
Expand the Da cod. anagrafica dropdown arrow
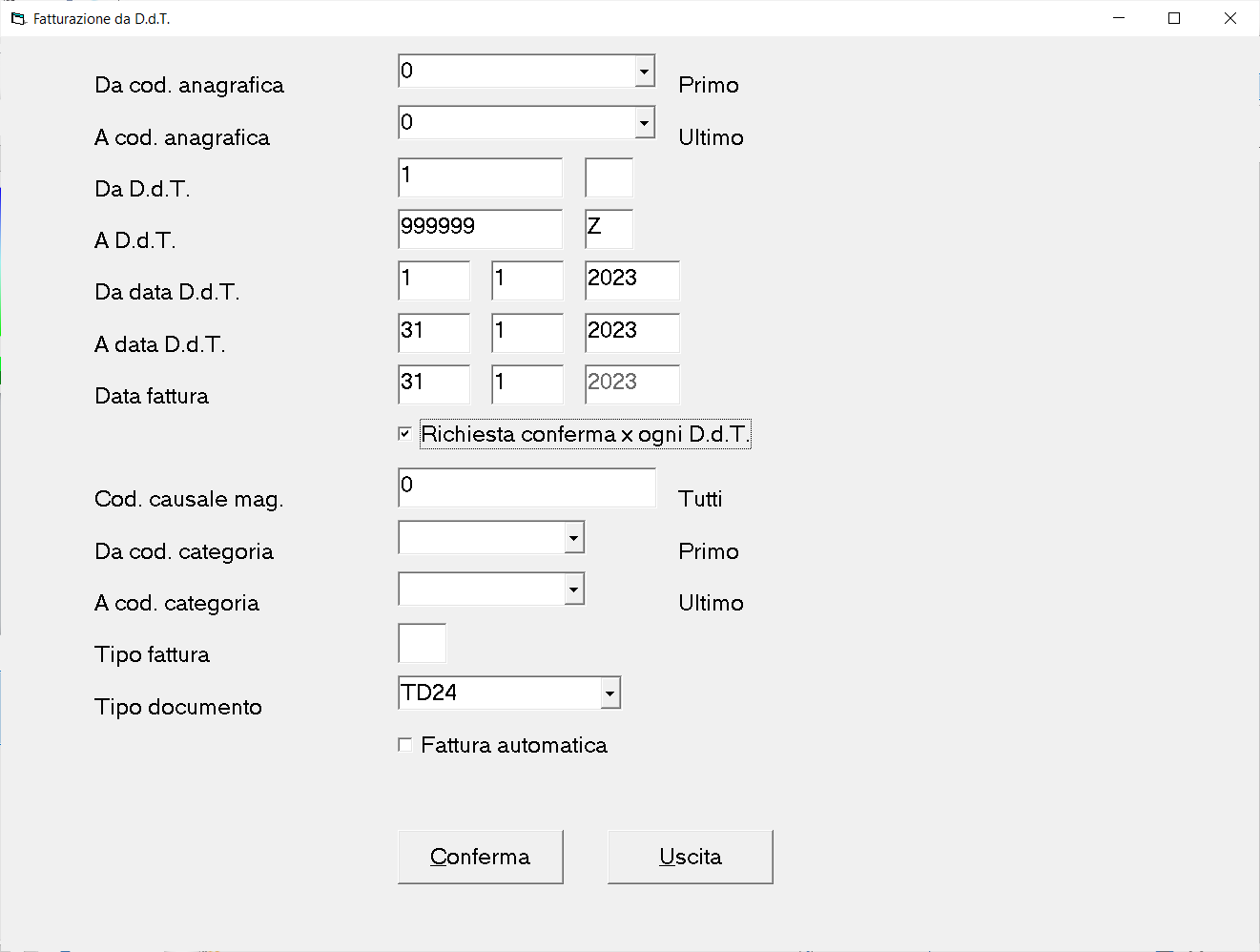coord(645,71)
